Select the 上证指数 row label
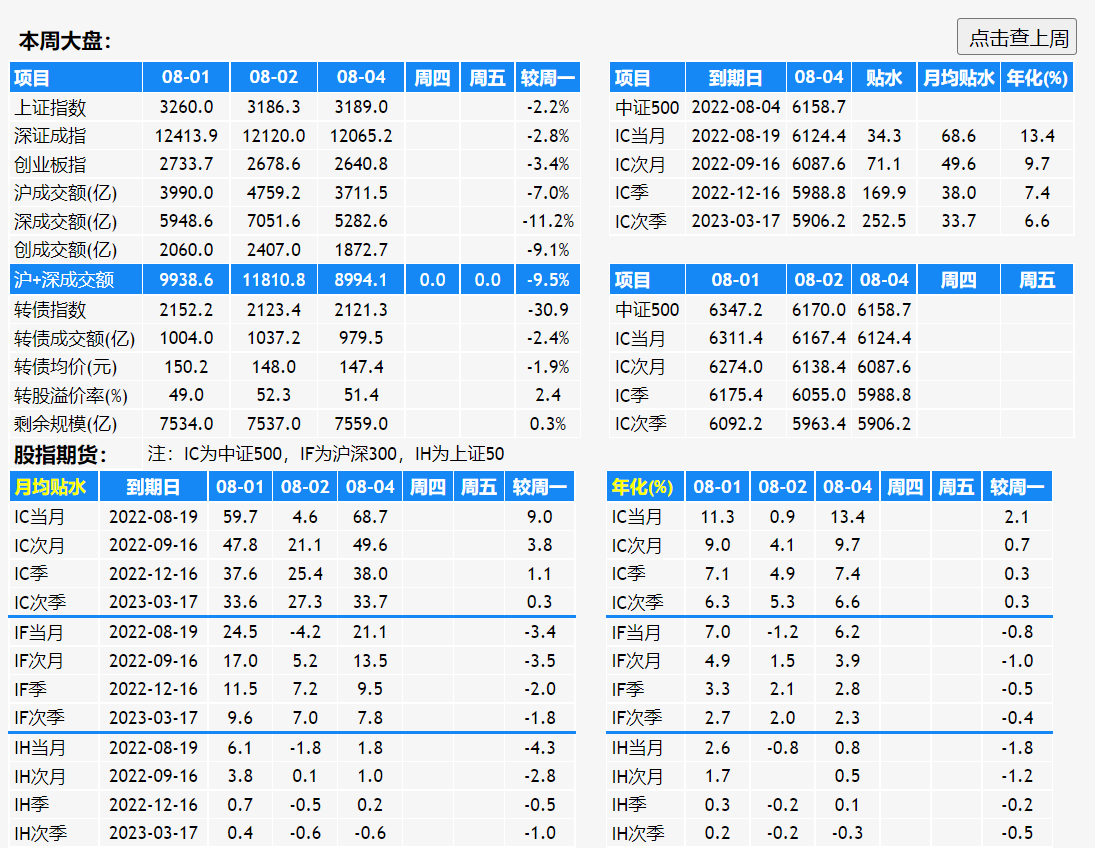Screen dimensions: 1095x848 [x=50, y=108]
